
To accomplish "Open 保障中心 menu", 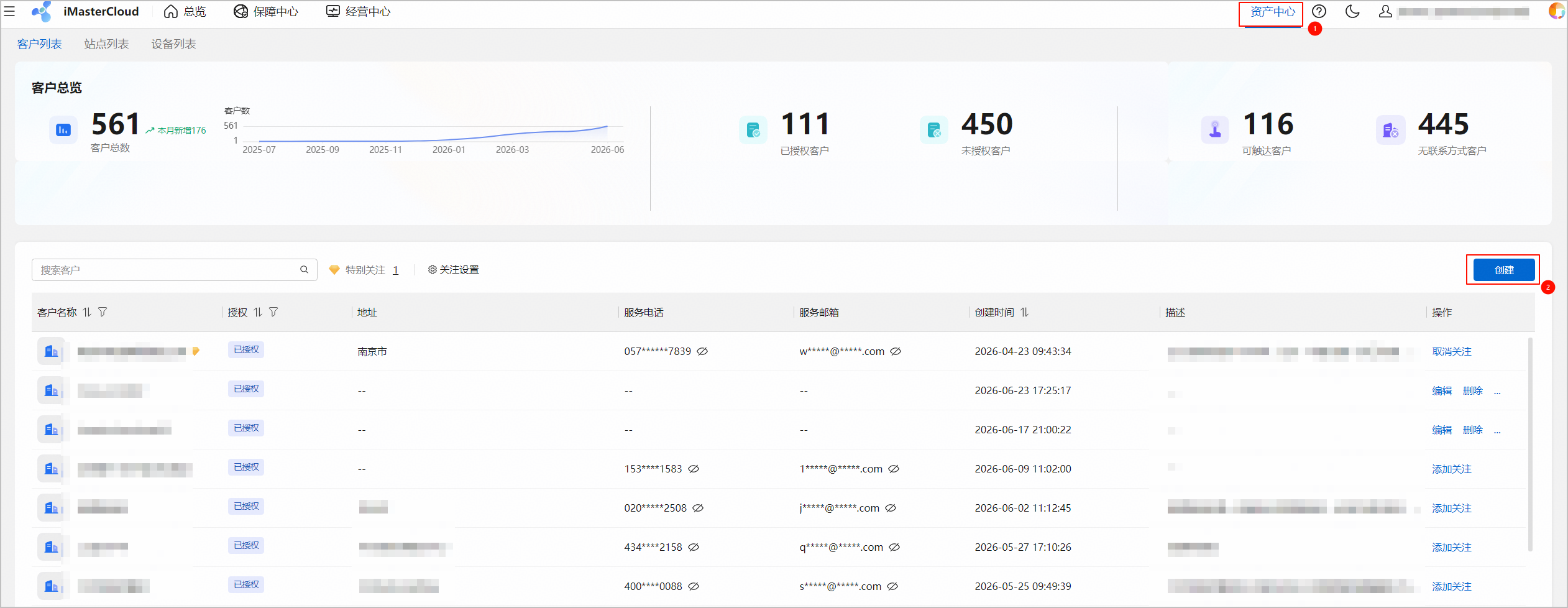I will tap(265, 12).
